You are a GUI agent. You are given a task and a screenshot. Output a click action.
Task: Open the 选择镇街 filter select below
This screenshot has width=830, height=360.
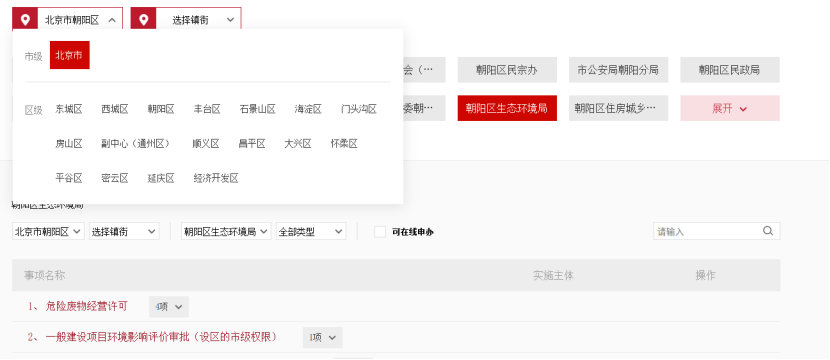click(x=124, y=231)
